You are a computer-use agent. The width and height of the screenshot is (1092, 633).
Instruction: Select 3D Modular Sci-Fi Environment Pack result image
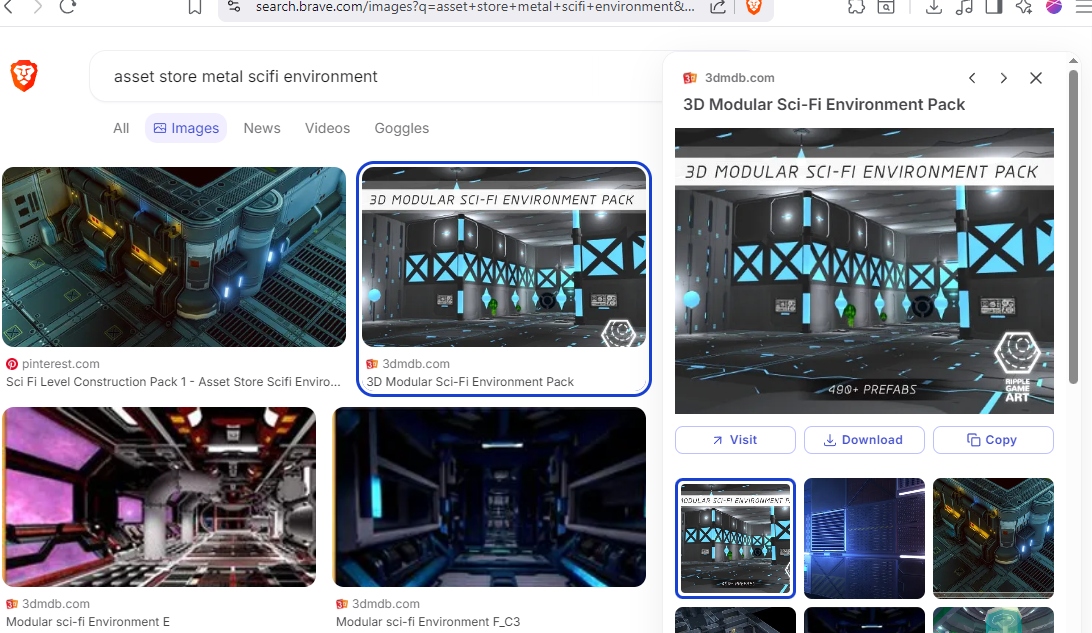click(x=504, y=257)
